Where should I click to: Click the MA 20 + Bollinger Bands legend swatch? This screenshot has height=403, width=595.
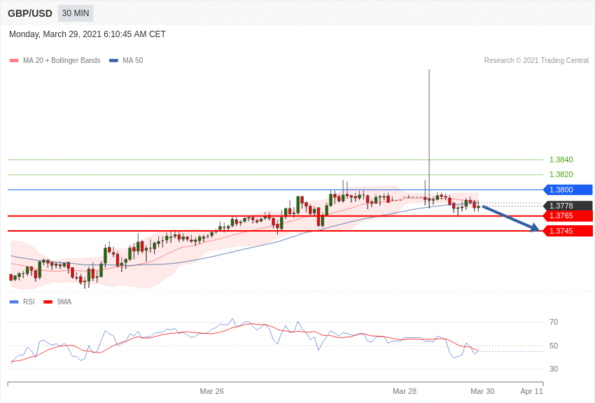click(14, 60)
